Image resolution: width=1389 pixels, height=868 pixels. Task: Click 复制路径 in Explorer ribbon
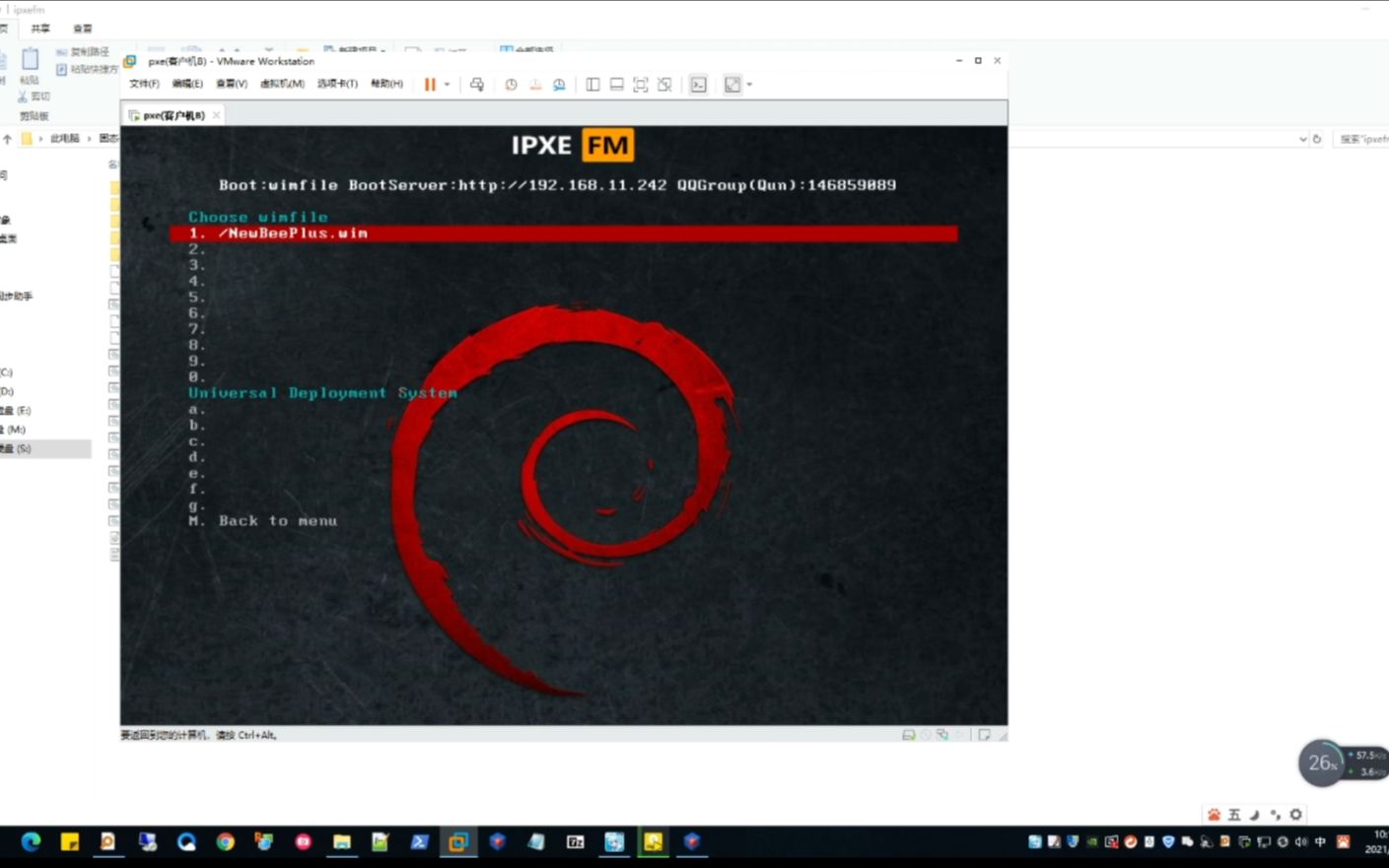pos(83,52)
